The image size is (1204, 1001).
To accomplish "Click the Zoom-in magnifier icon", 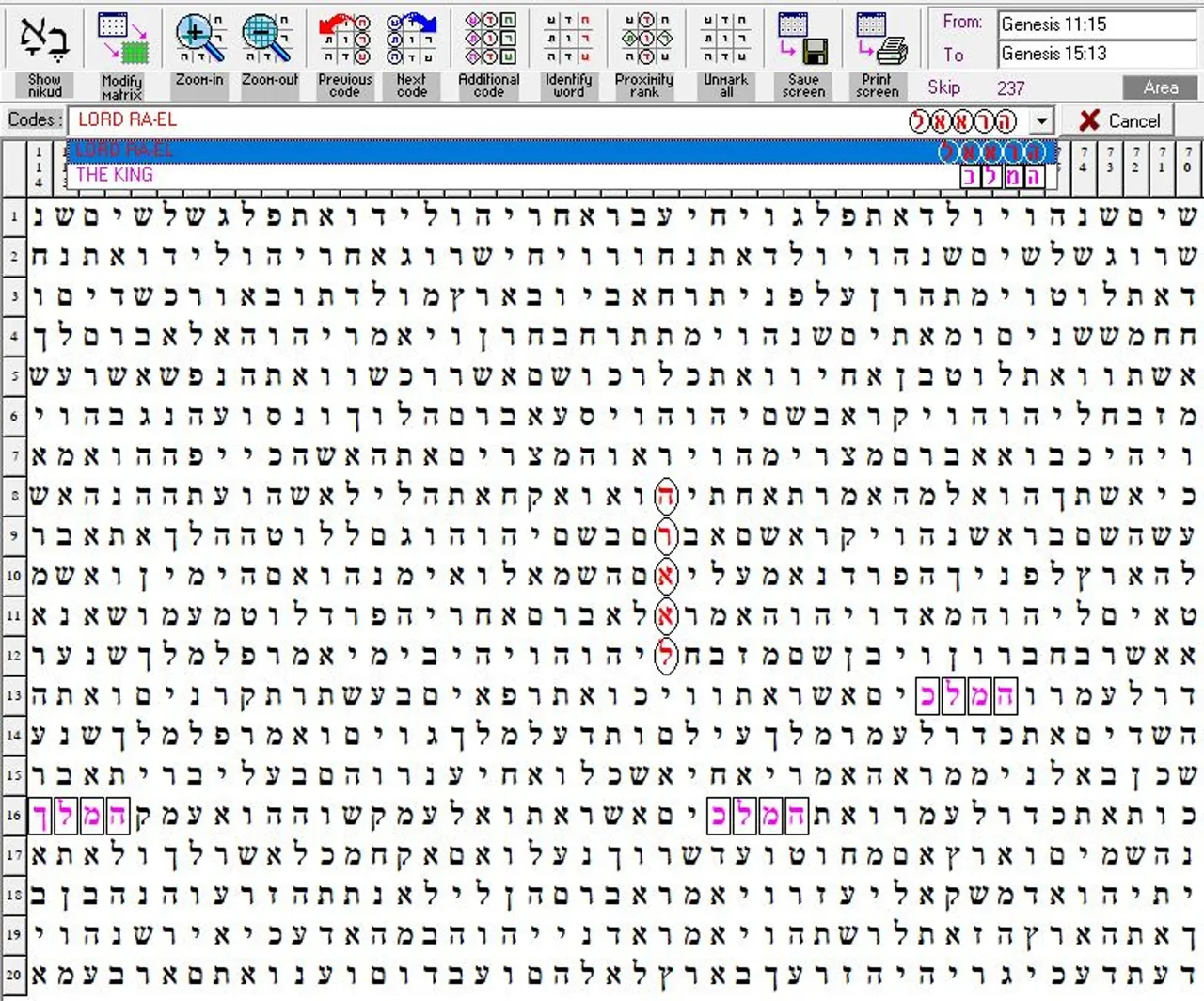I will pyautogui.click(x=199, y=40).
